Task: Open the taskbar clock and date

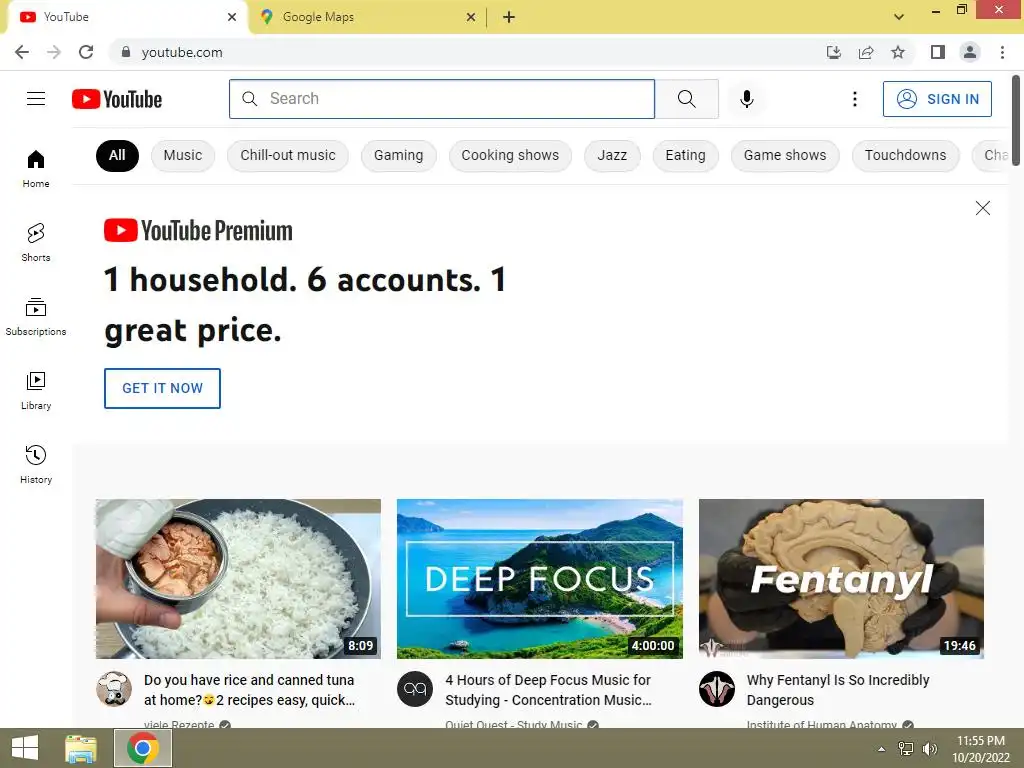Action: tap(980, 749)
